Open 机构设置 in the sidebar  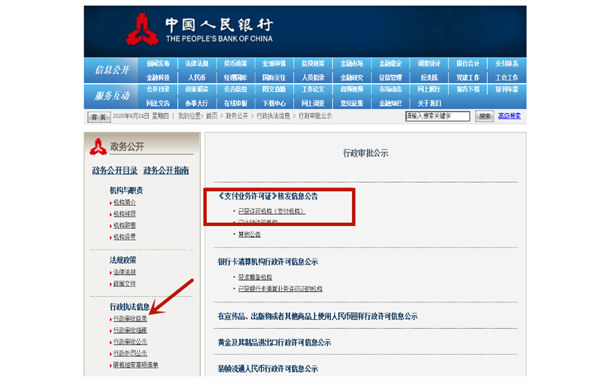pos(124,237)
